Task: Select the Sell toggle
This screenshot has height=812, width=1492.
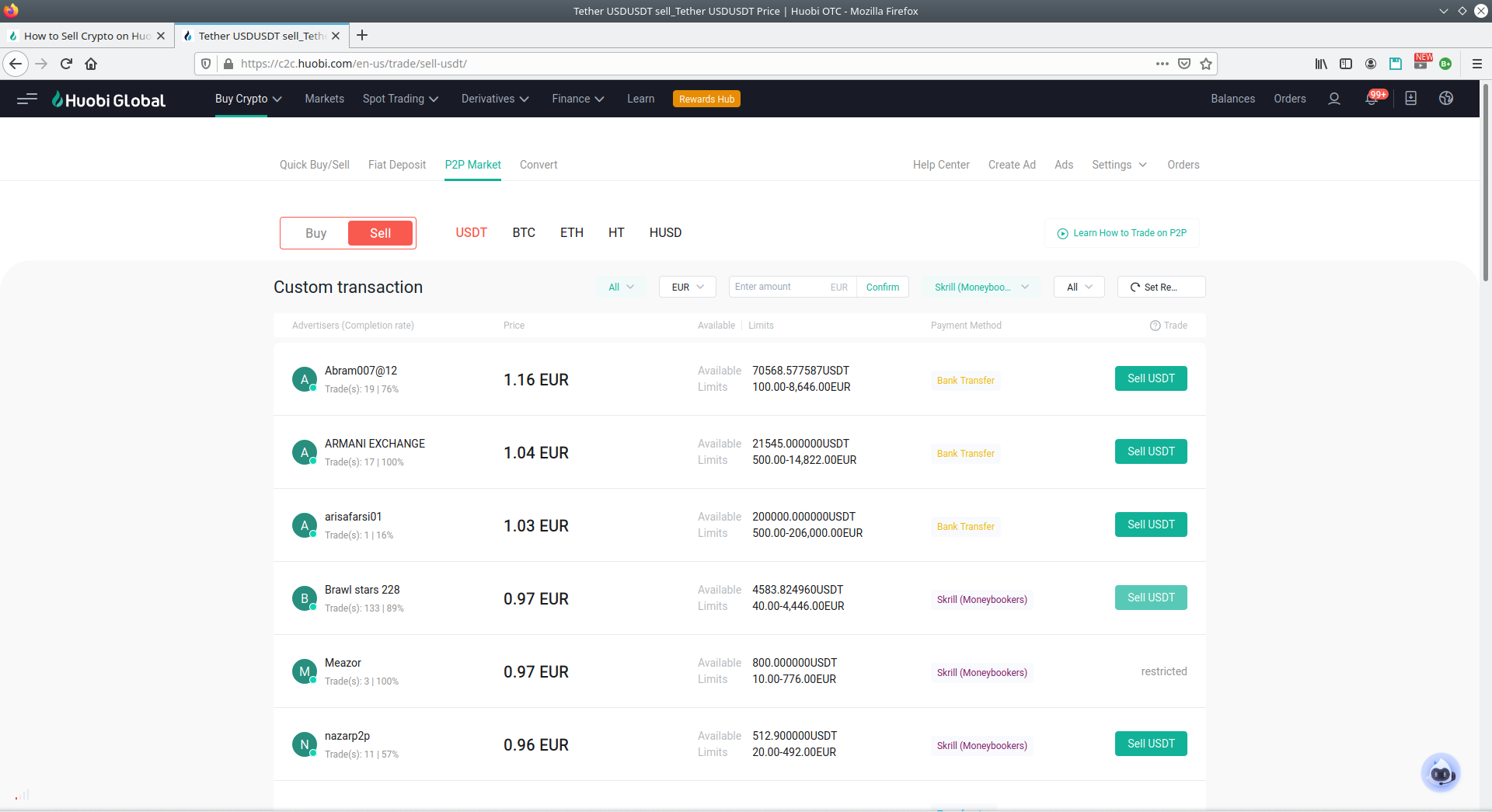Action: (380, 233)
